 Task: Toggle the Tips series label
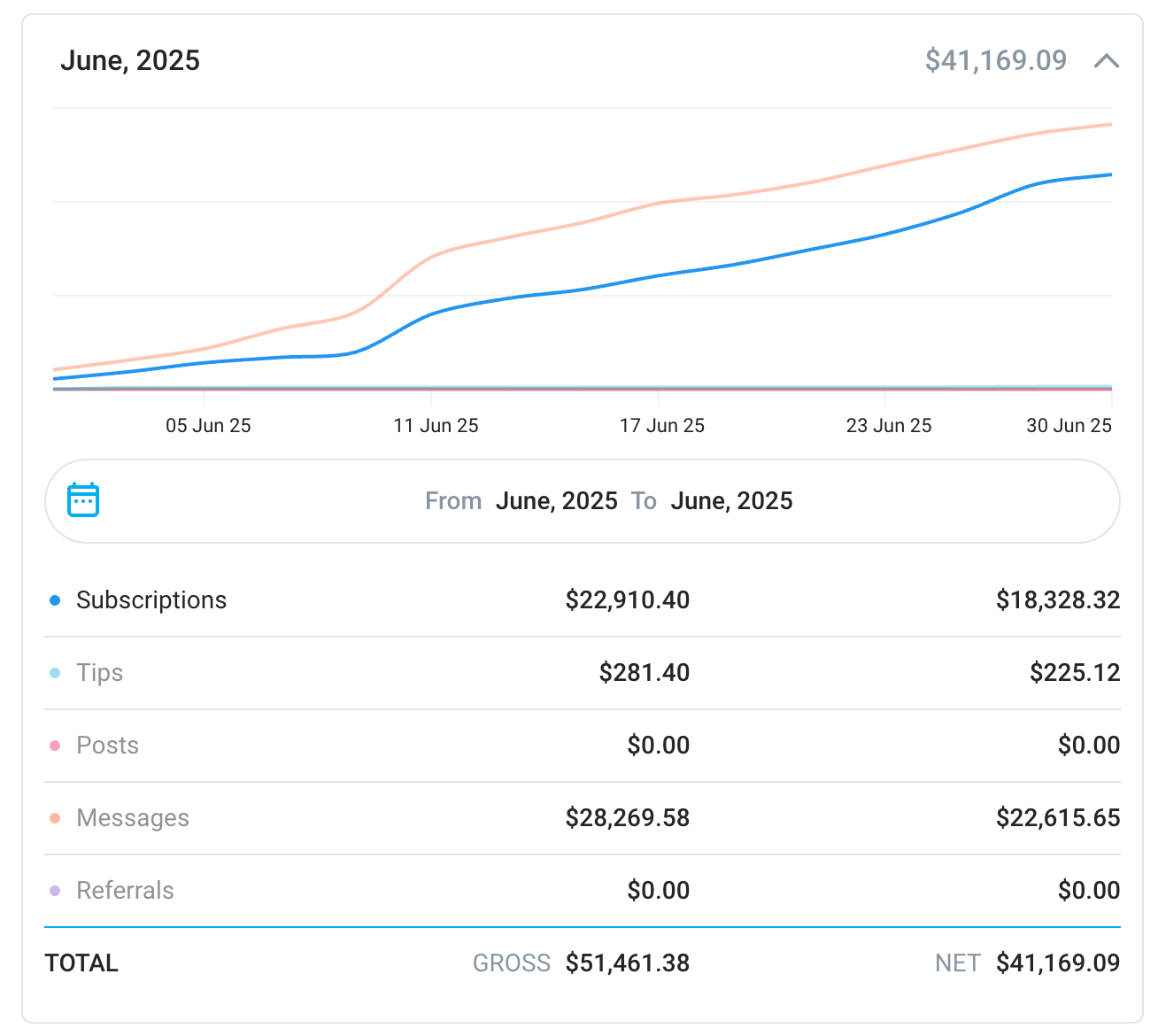click(99, 673)
